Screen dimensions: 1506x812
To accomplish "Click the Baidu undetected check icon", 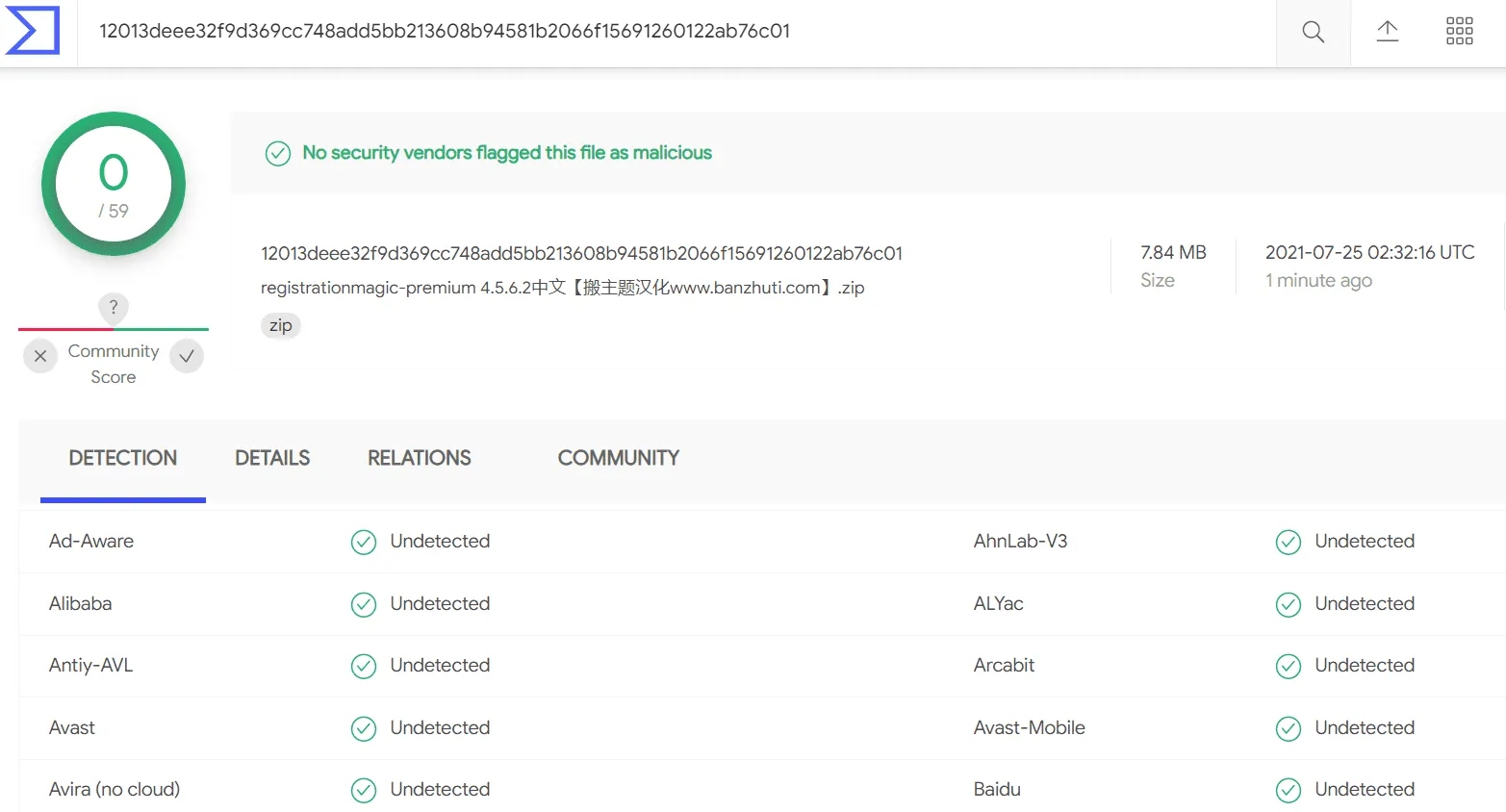I will tap(1289, 791).
